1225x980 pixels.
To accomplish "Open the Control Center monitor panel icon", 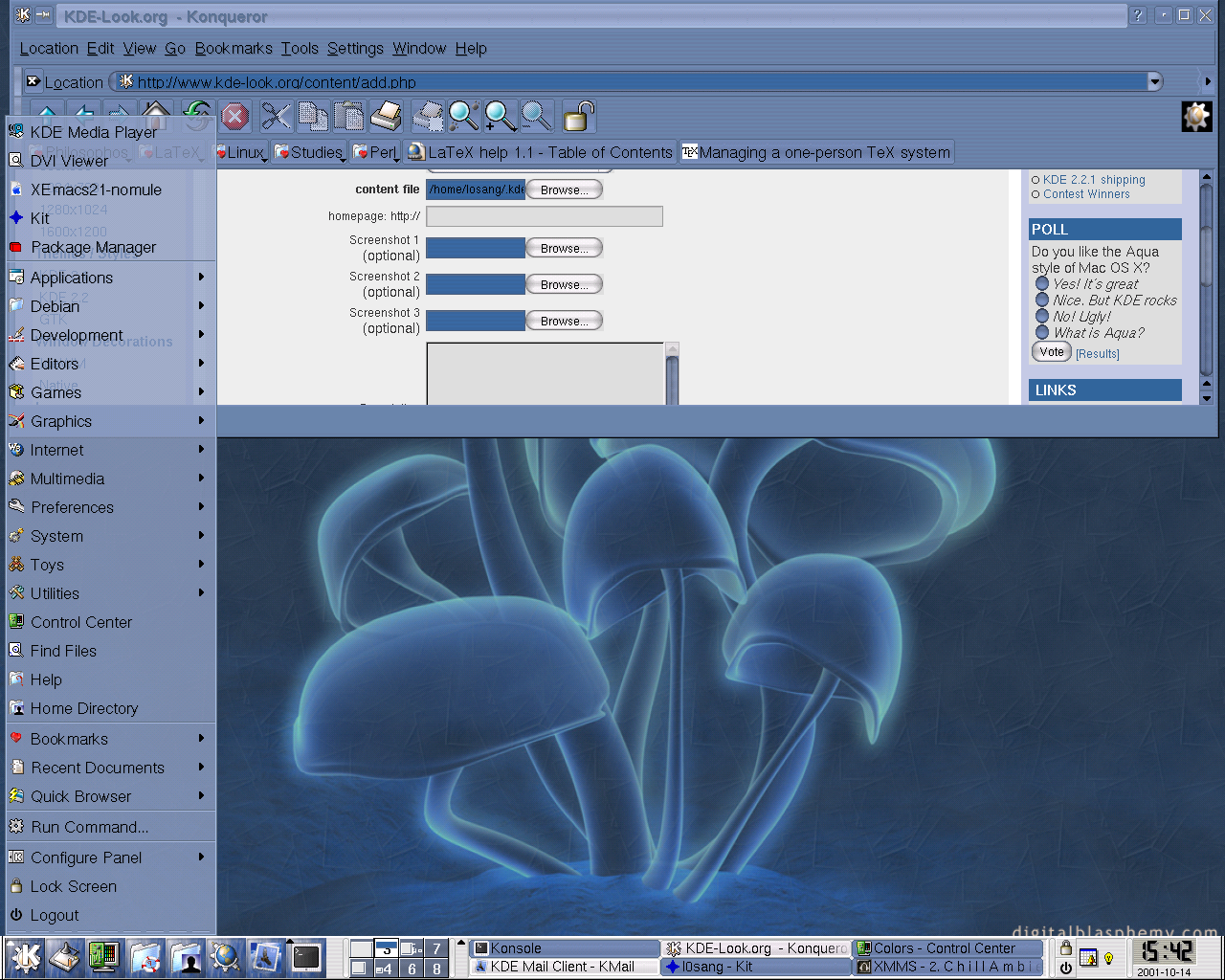I will pyautogui.click(x=103, y=957).
